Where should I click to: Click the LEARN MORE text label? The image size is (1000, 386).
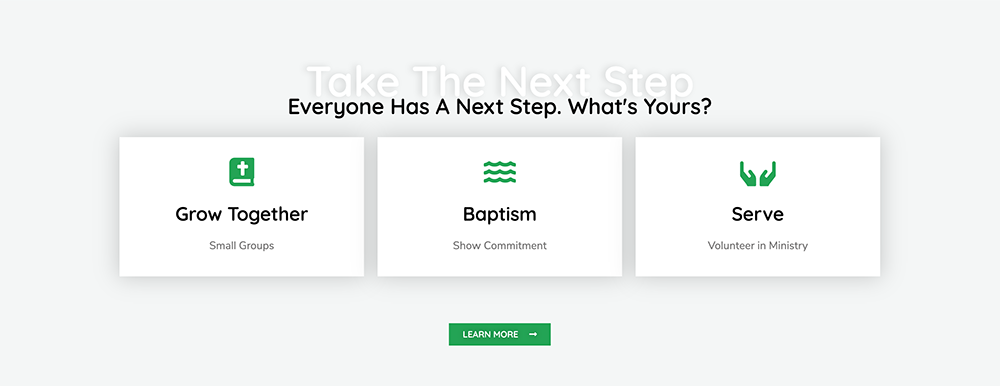click(x=490, y=334)
